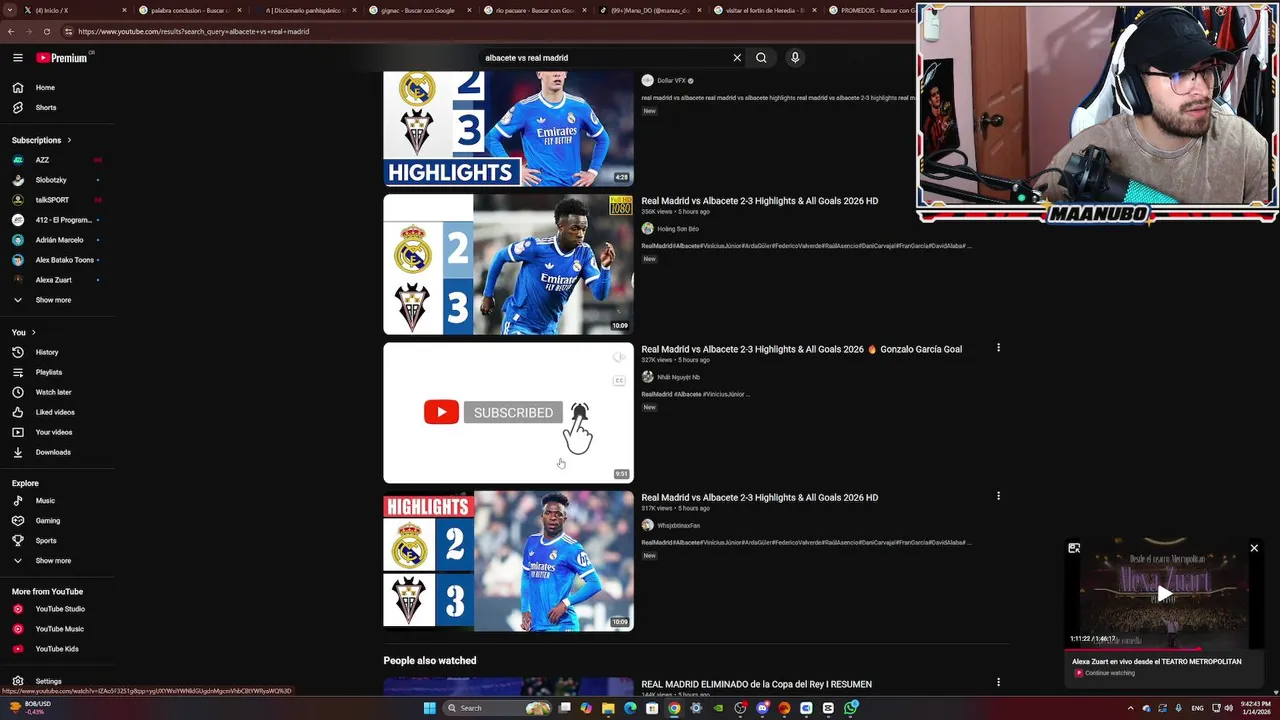1280x720 pixels.
Task: Toggle mute on the hovered video preview
Action: pyautogui.click(x=619, y=357)
